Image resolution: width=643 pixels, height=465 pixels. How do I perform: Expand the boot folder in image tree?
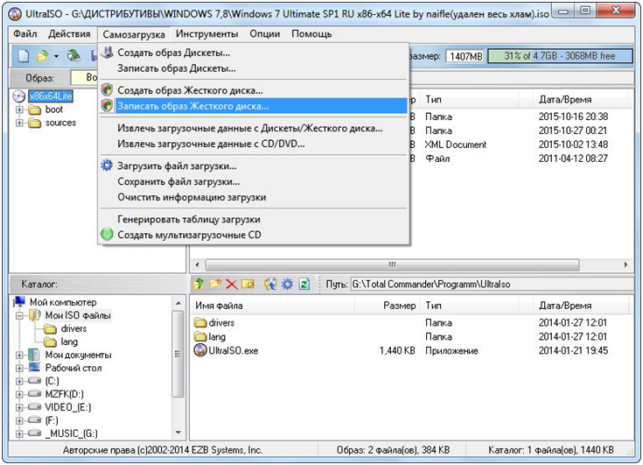tap(19, 110)
